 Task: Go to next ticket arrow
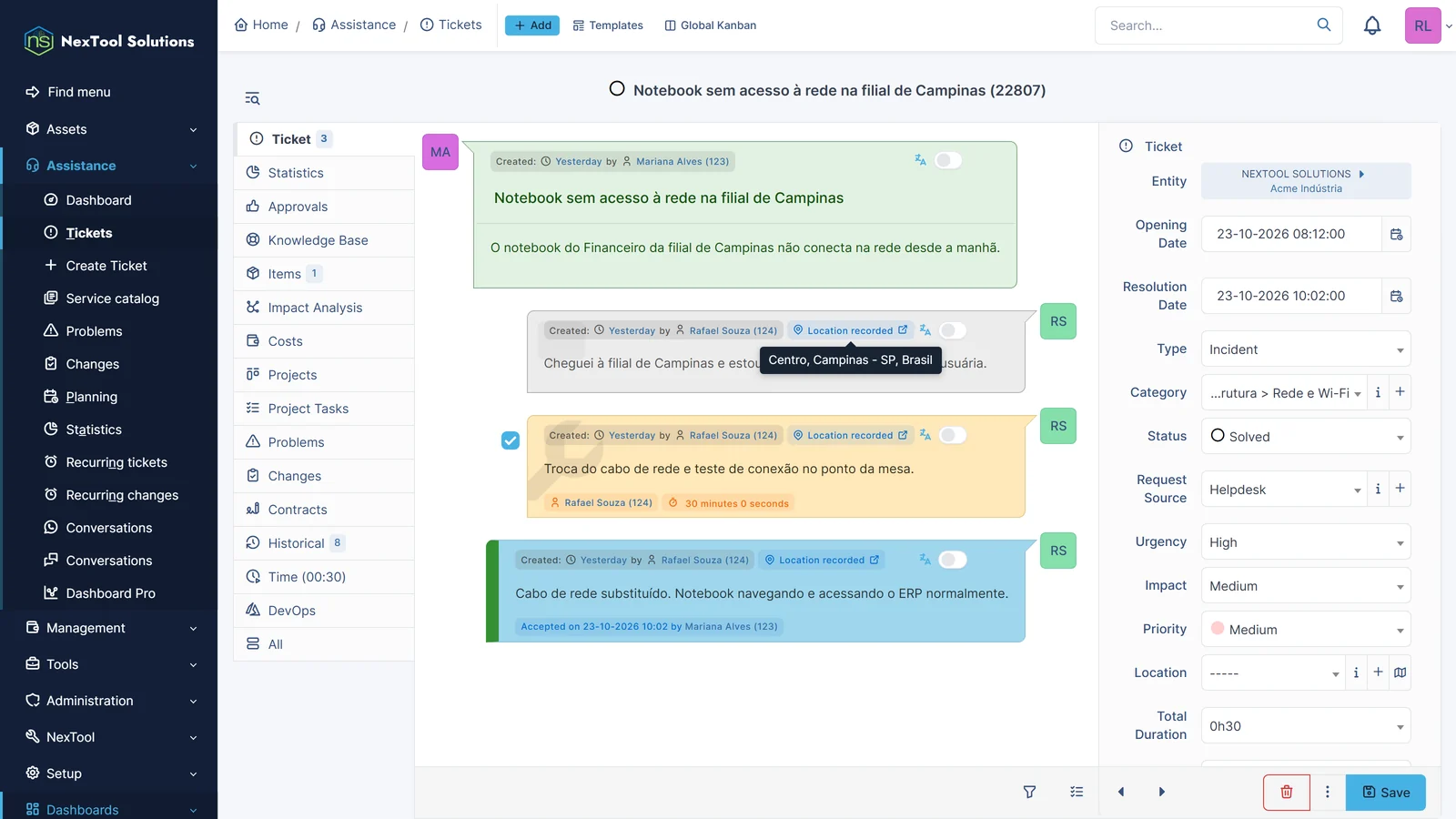point(1161,792)
